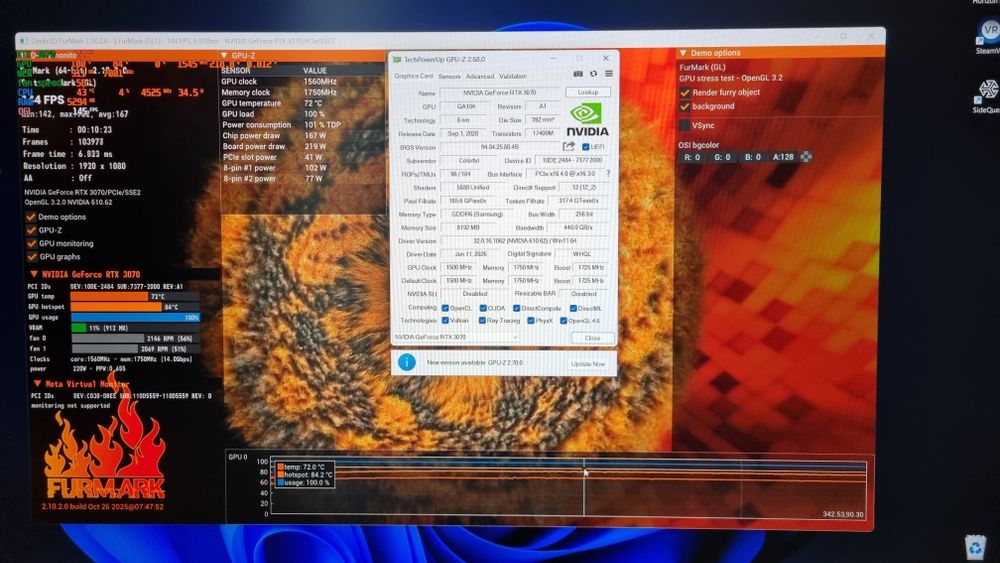Uncheck the GPU graphs option
Image resolution: width=1000 pixels, height=563 pixels.
click(x=32, y=256)
